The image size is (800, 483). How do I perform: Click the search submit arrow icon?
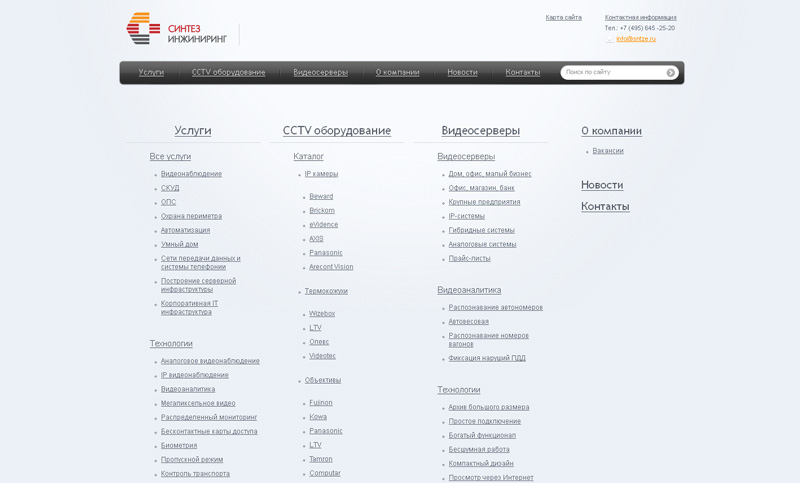click(x=670, y=72)
